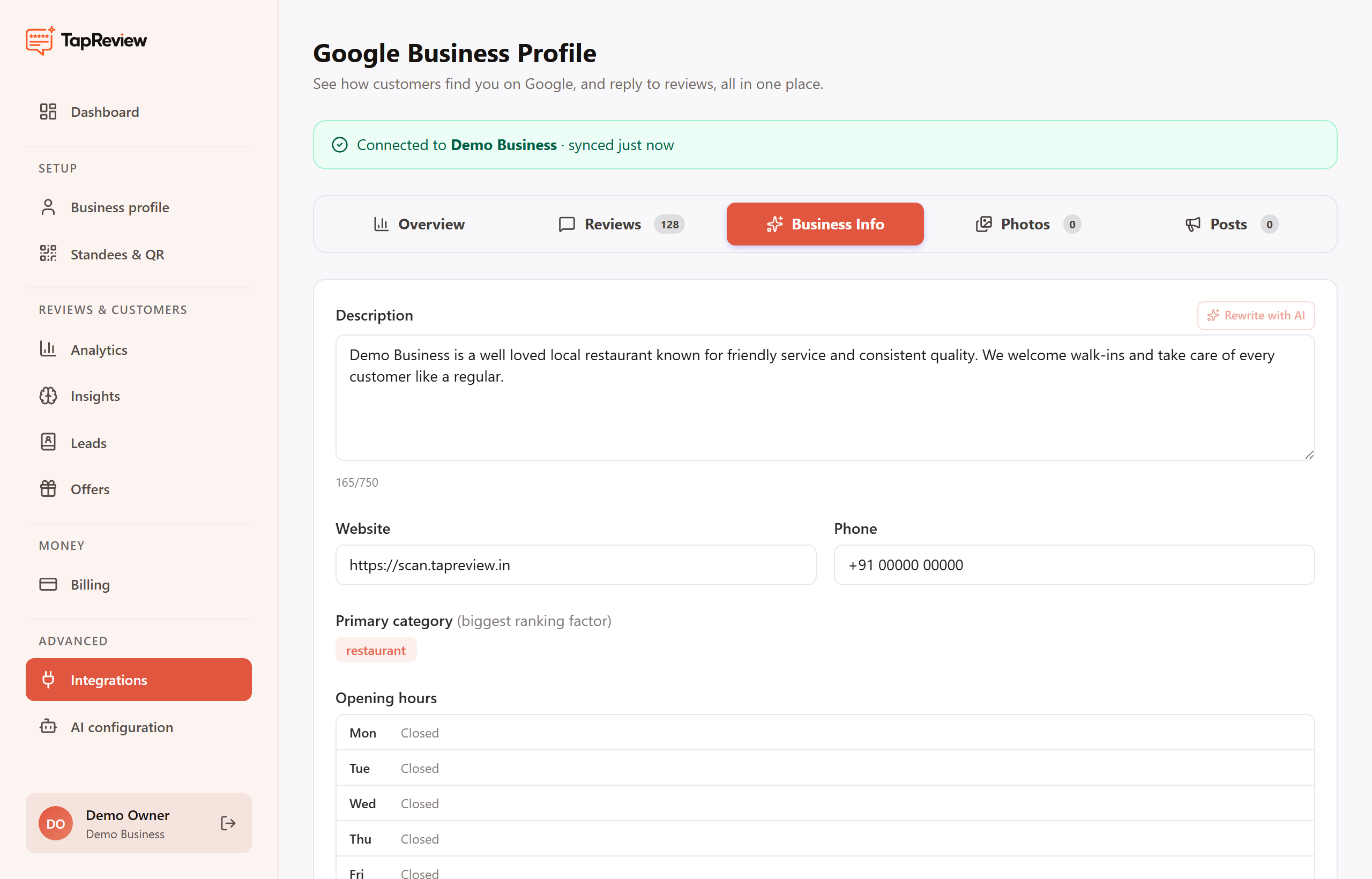Navigate to Insights

pos(139,396)
